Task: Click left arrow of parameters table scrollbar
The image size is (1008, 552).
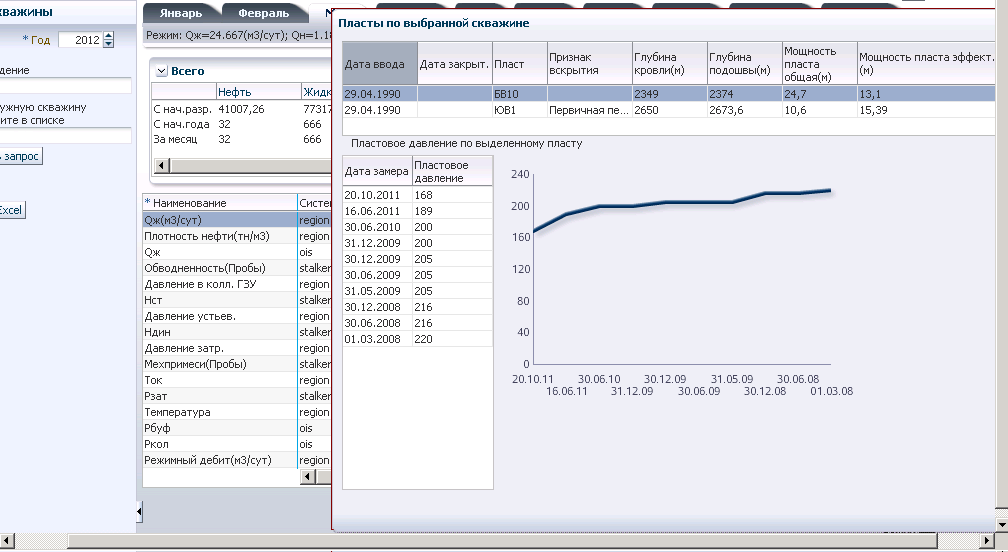Action: (308, 476)
